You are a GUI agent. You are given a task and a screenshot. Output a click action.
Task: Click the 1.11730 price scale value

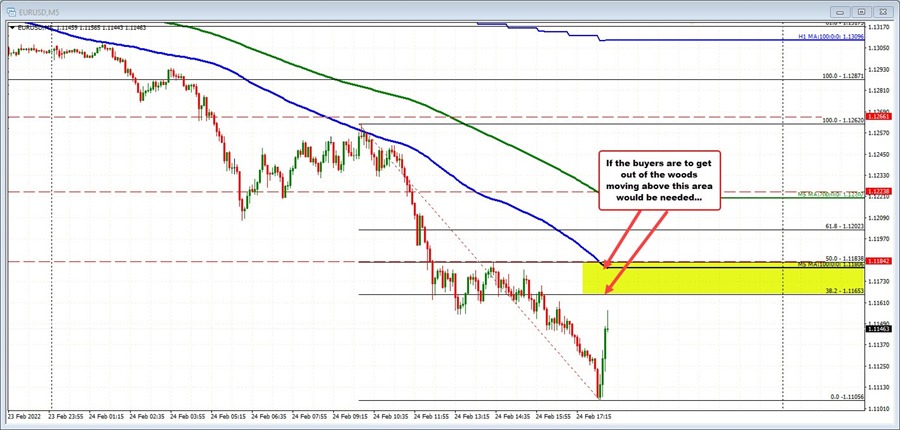coord(879,281)
